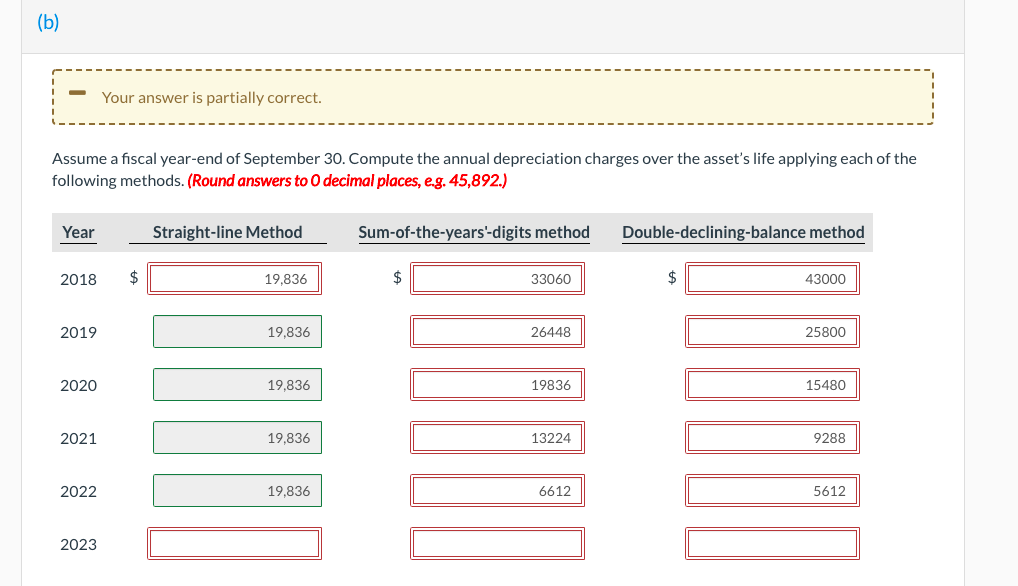
Task: Select the 2022 Straight-line Method field
Action: 238,491
